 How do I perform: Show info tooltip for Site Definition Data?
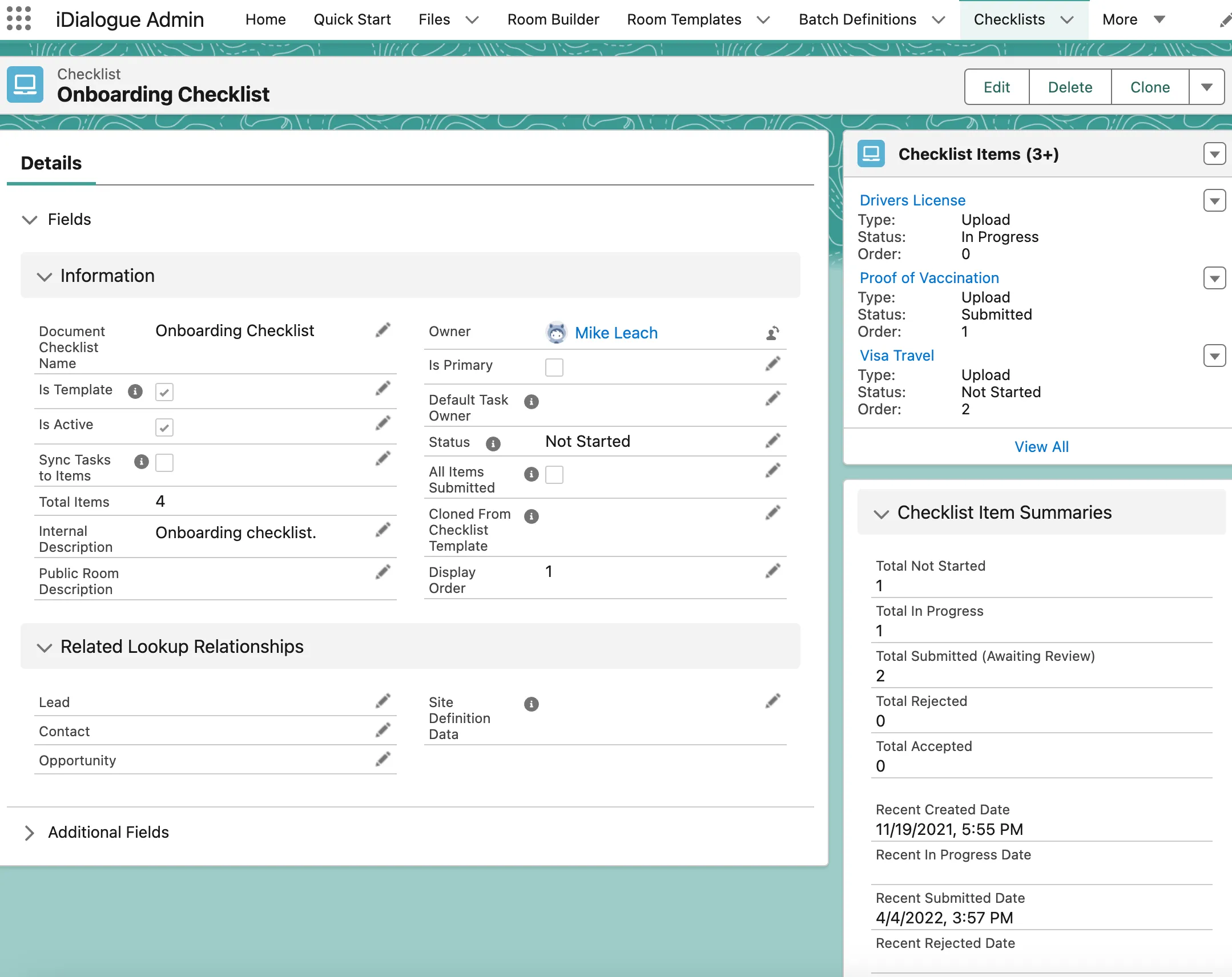point(532,704)
